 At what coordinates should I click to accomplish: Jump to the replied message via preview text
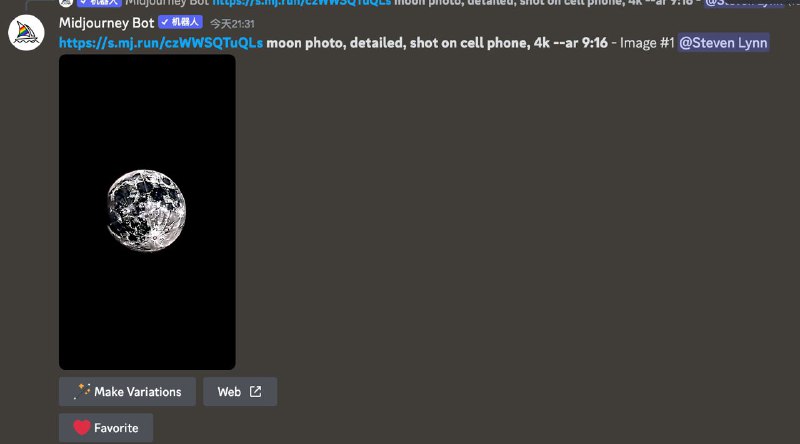pos(543,3)
